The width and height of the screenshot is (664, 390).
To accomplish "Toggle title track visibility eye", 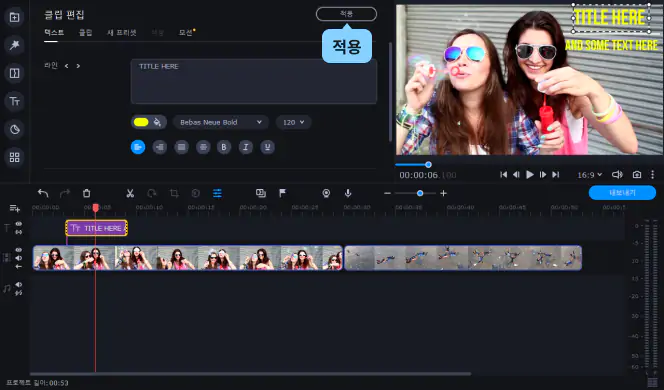I will [19, 224].
